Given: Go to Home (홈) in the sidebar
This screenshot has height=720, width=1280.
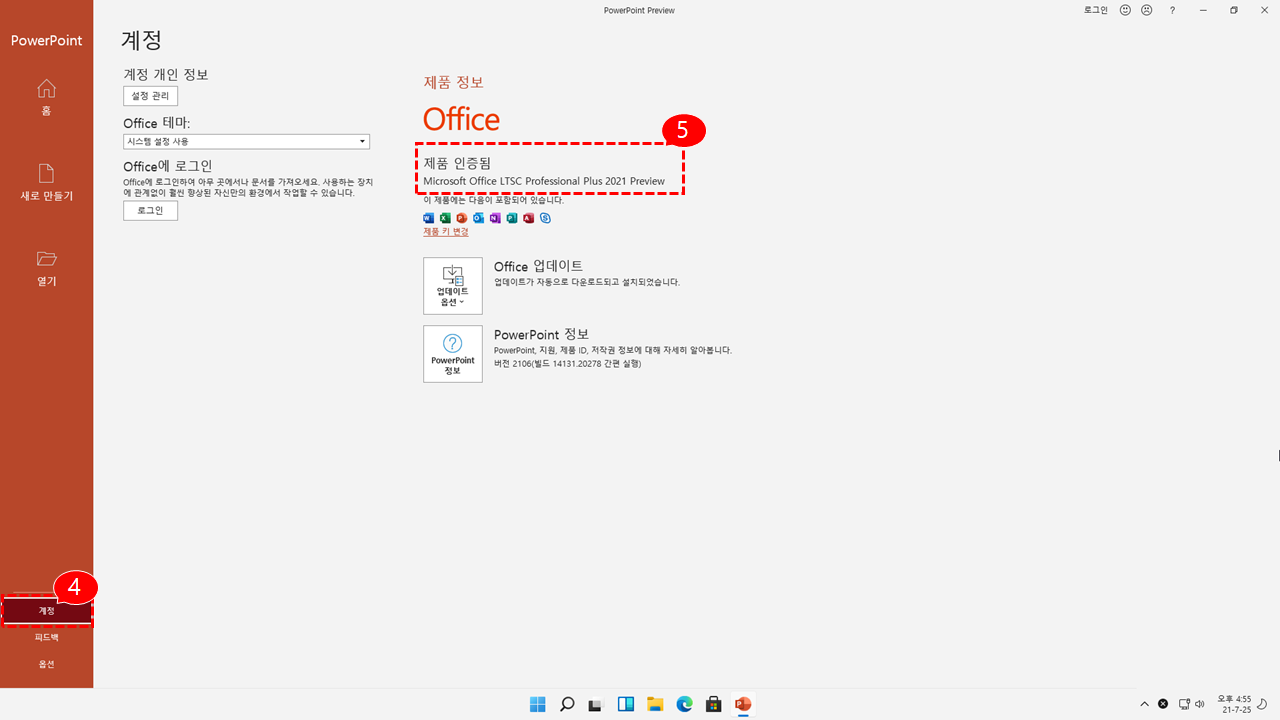Looking at the screenshot, I should click(46, 97).
